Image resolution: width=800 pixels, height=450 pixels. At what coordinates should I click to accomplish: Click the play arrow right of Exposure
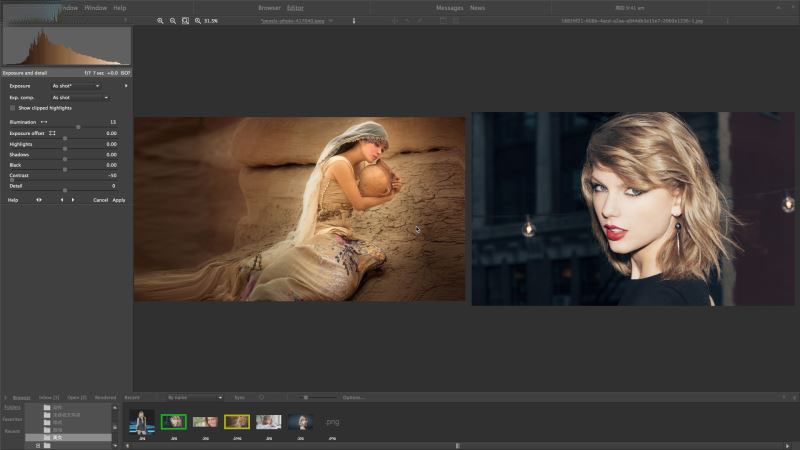click(x=126, y=86)
